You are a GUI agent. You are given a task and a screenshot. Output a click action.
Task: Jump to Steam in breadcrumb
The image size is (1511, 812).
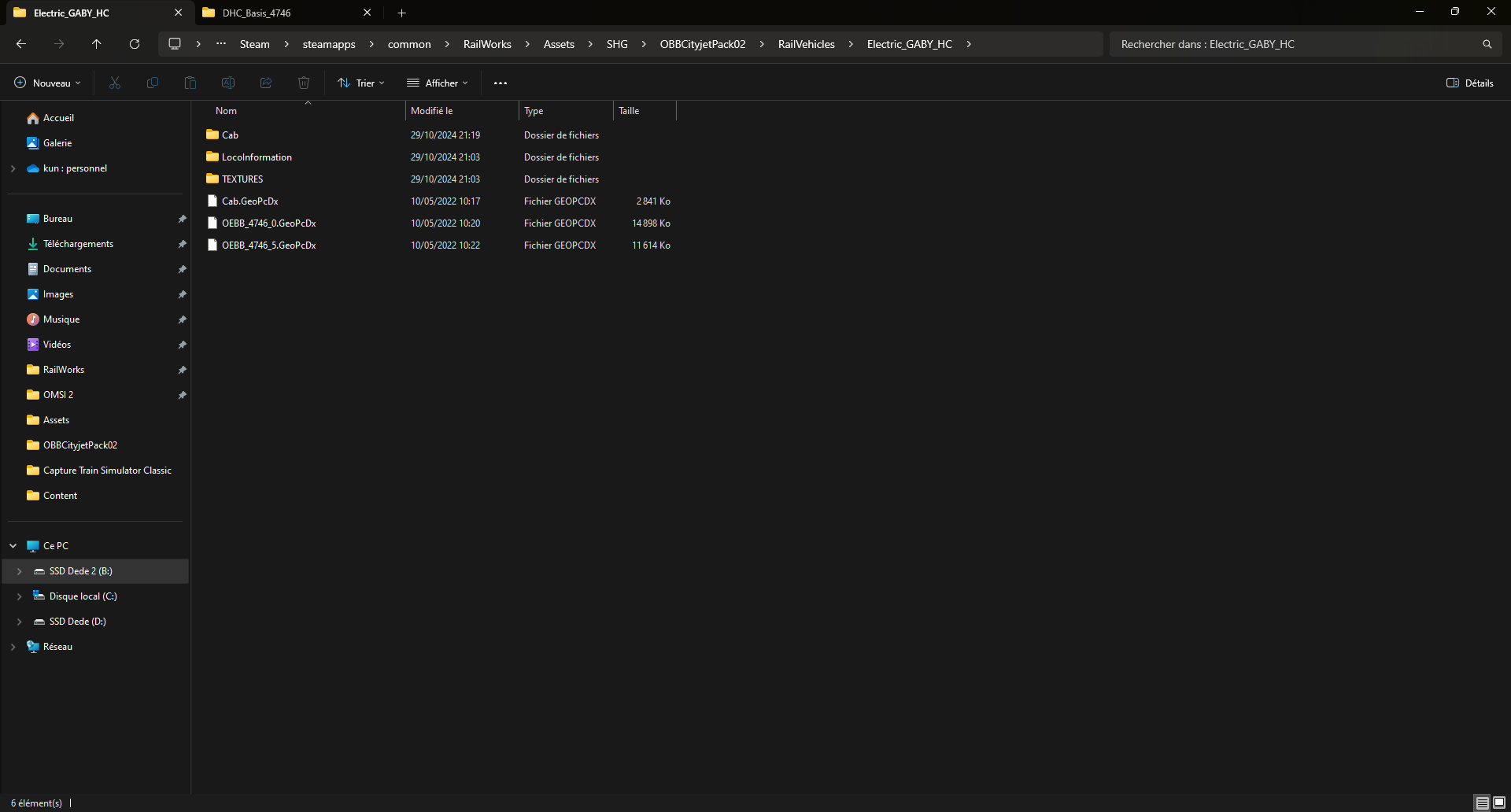coord(255,44)
